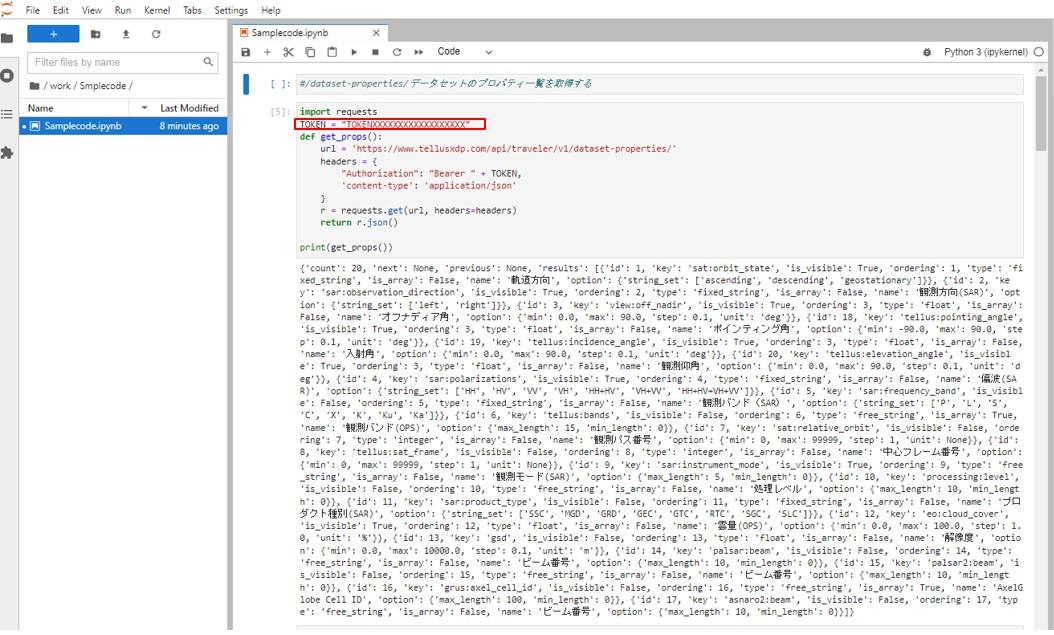This screenshot has width=1054, height=635.
Task: Open the File menu
Action: tap(32, 10)
